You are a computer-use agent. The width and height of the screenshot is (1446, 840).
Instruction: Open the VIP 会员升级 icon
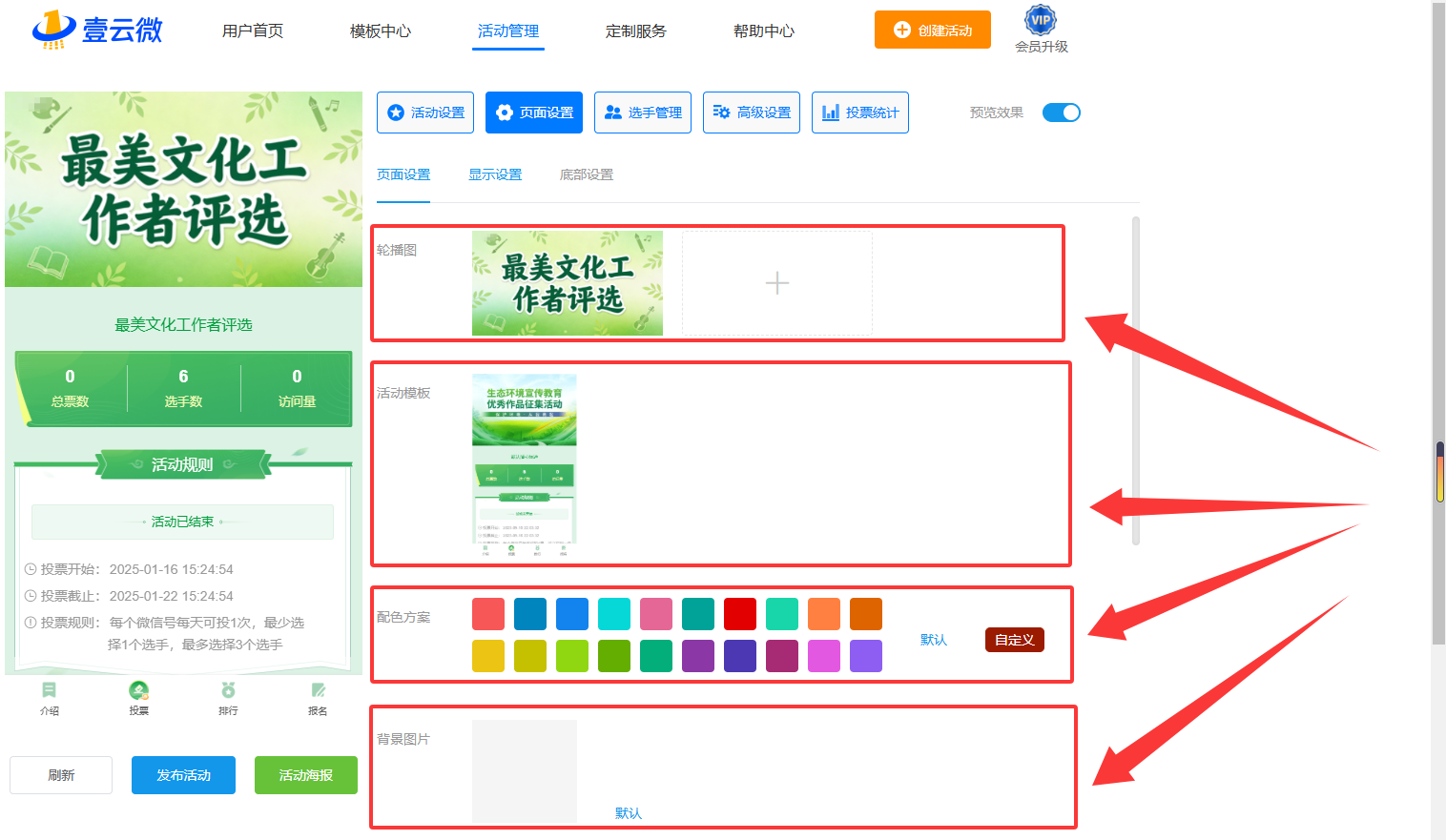pyautogui.click(x=1041, y=30)
